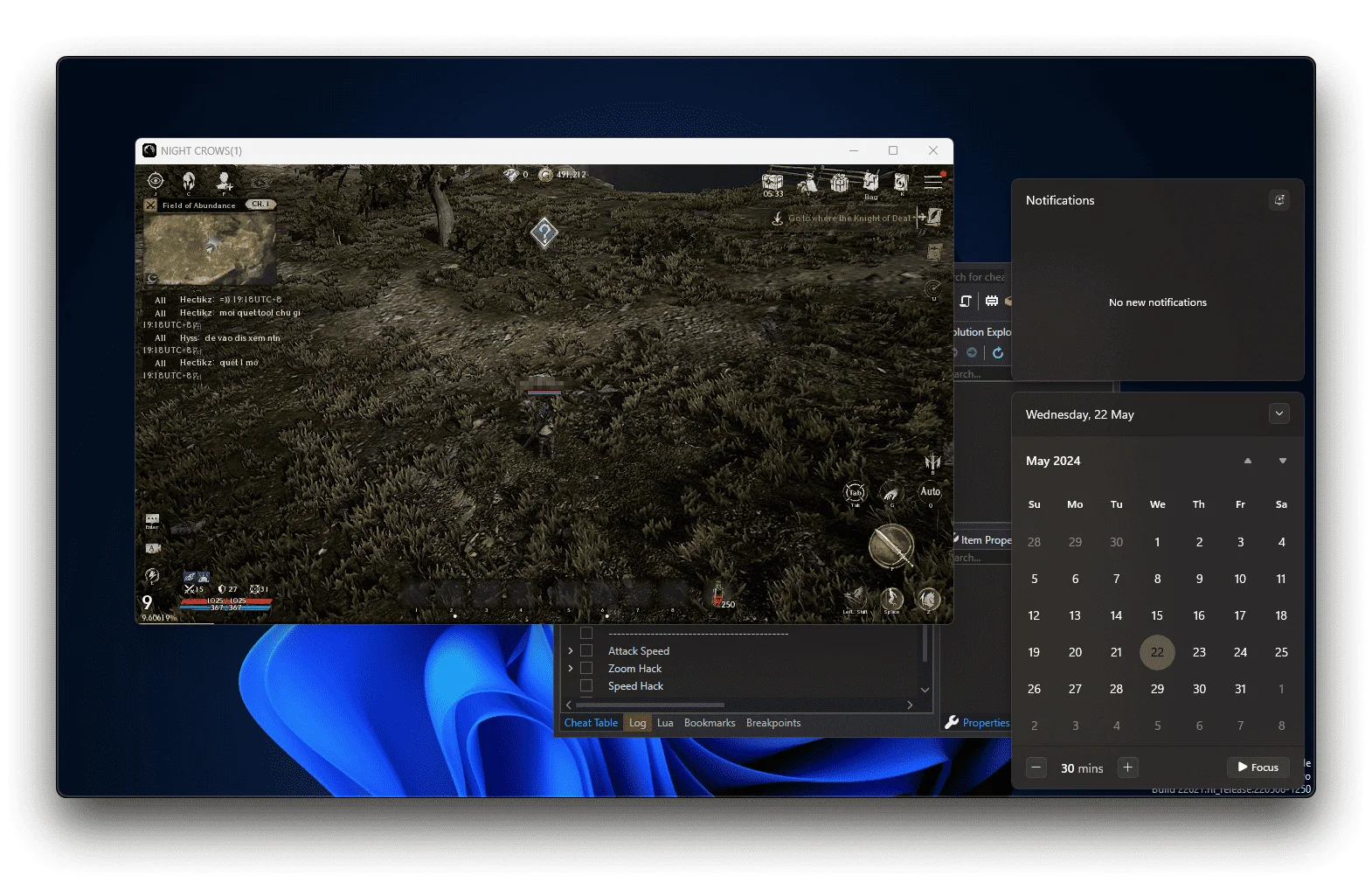Expand the Attack Speed entry
The height and width of the screenshot is (882, 1372).
571,651
